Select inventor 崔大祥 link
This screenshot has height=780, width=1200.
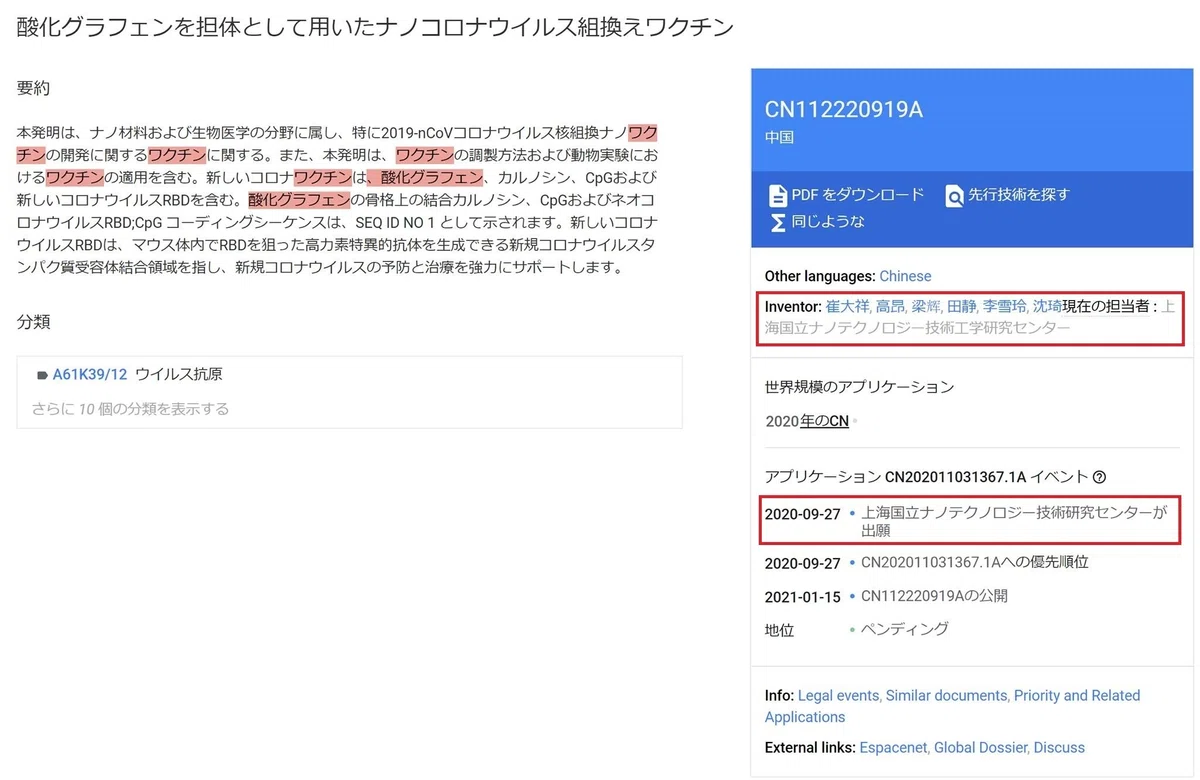pyautogui.click(x=847, y=306)
